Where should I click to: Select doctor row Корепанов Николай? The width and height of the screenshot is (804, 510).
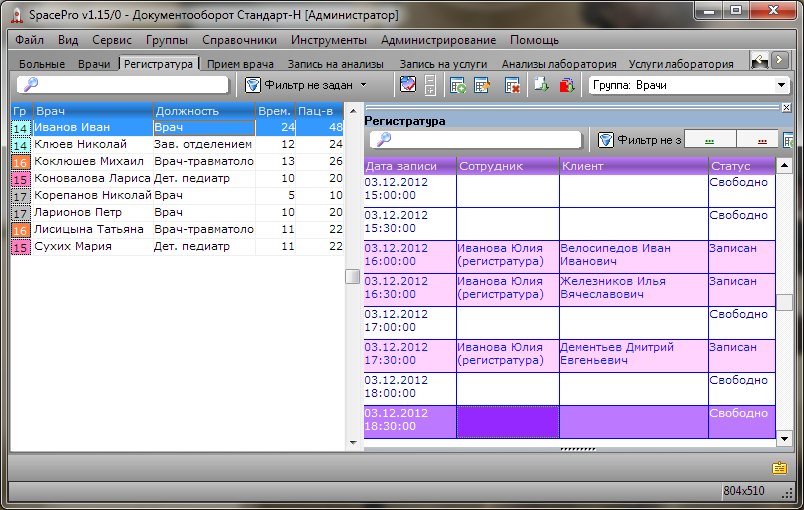click(x=177, y=195)
